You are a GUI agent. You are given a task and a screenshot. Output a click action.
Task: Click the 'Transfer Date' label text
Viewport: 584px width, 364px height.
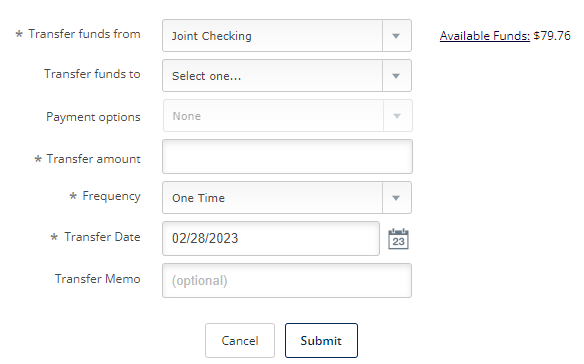[x=102, y=237]
